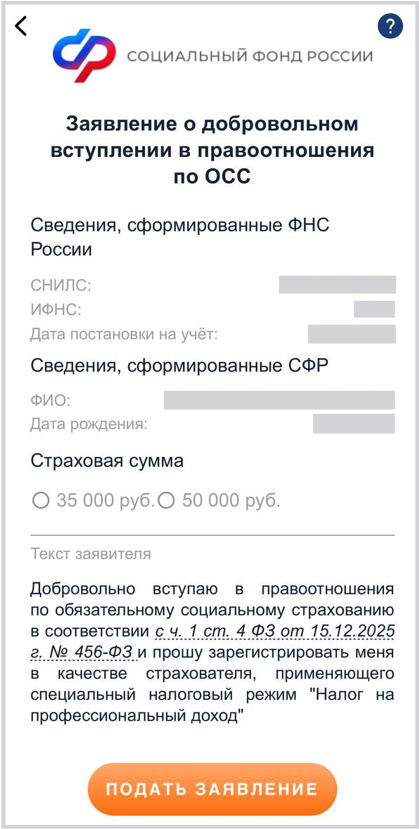Submit with the ПОДАТЬ ЗАЯВЛЕНИЕ button
The height and width of the screenshot is (829, 419).
pos(212,789)
